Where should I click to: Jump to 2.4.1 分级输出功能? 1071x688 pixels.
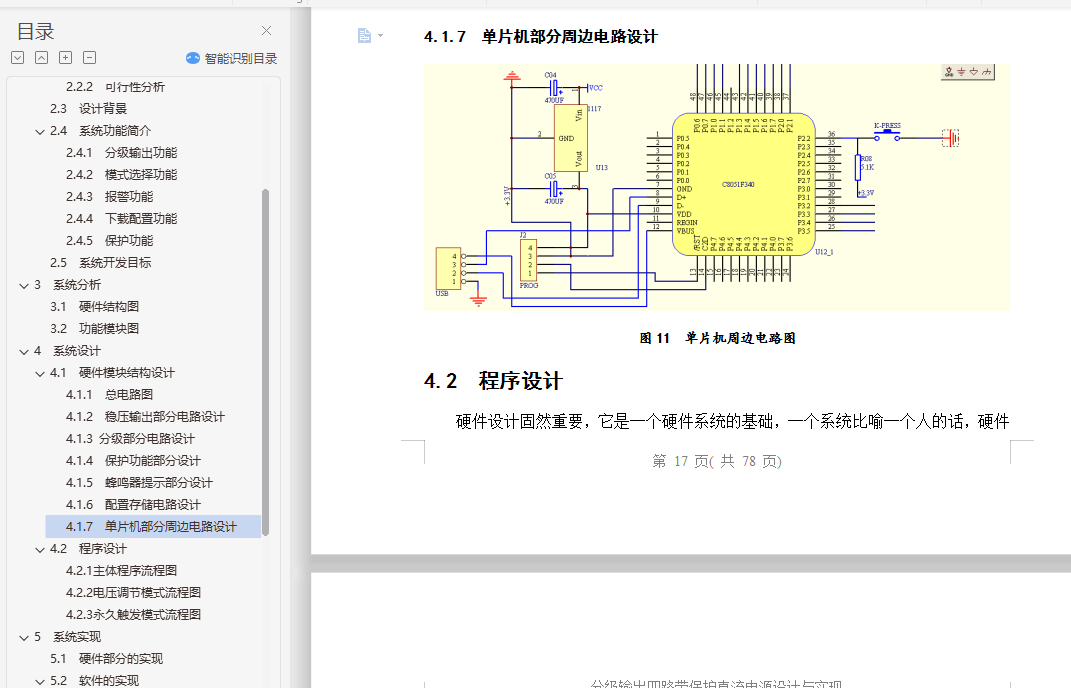121,152
